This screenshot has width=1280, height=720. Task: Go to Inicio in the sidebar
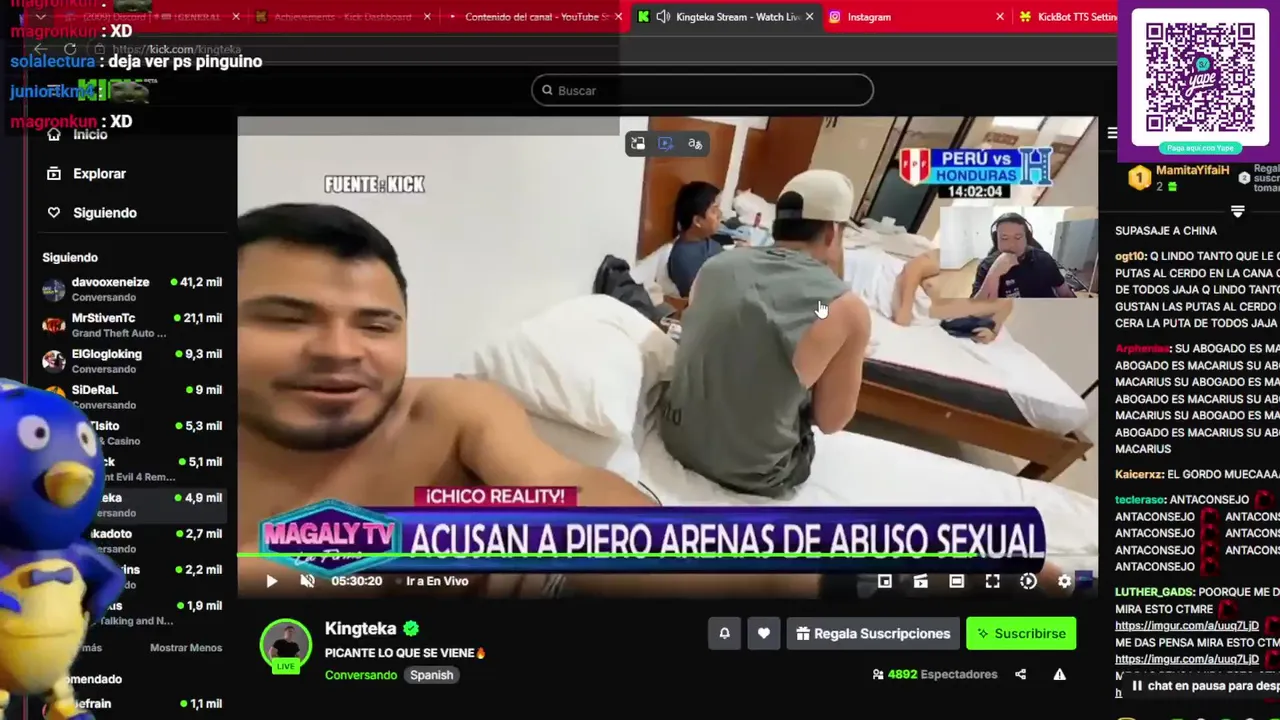click(90, 134)
